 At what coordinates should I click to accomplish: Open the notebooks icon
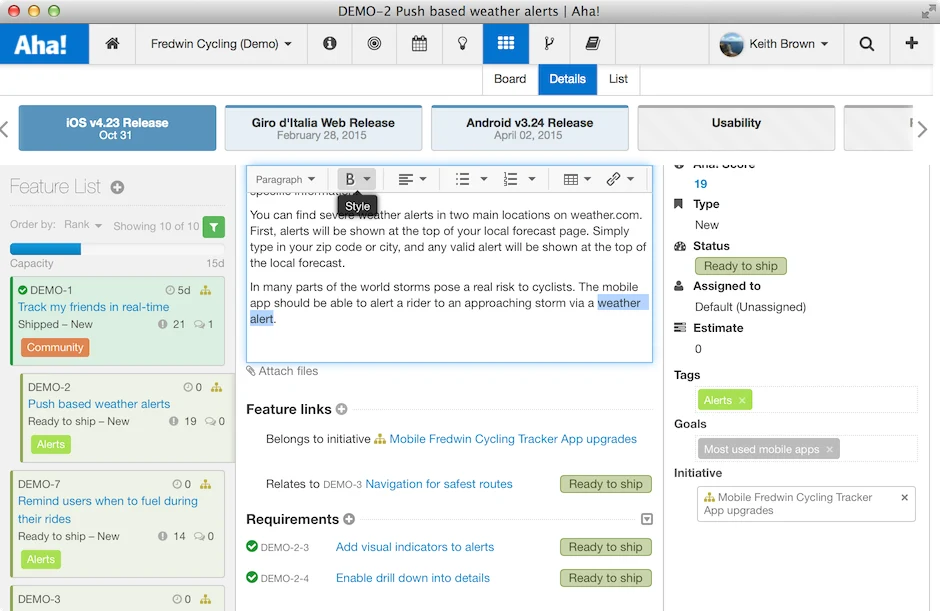pyautogui.click(x=592, y=43)
